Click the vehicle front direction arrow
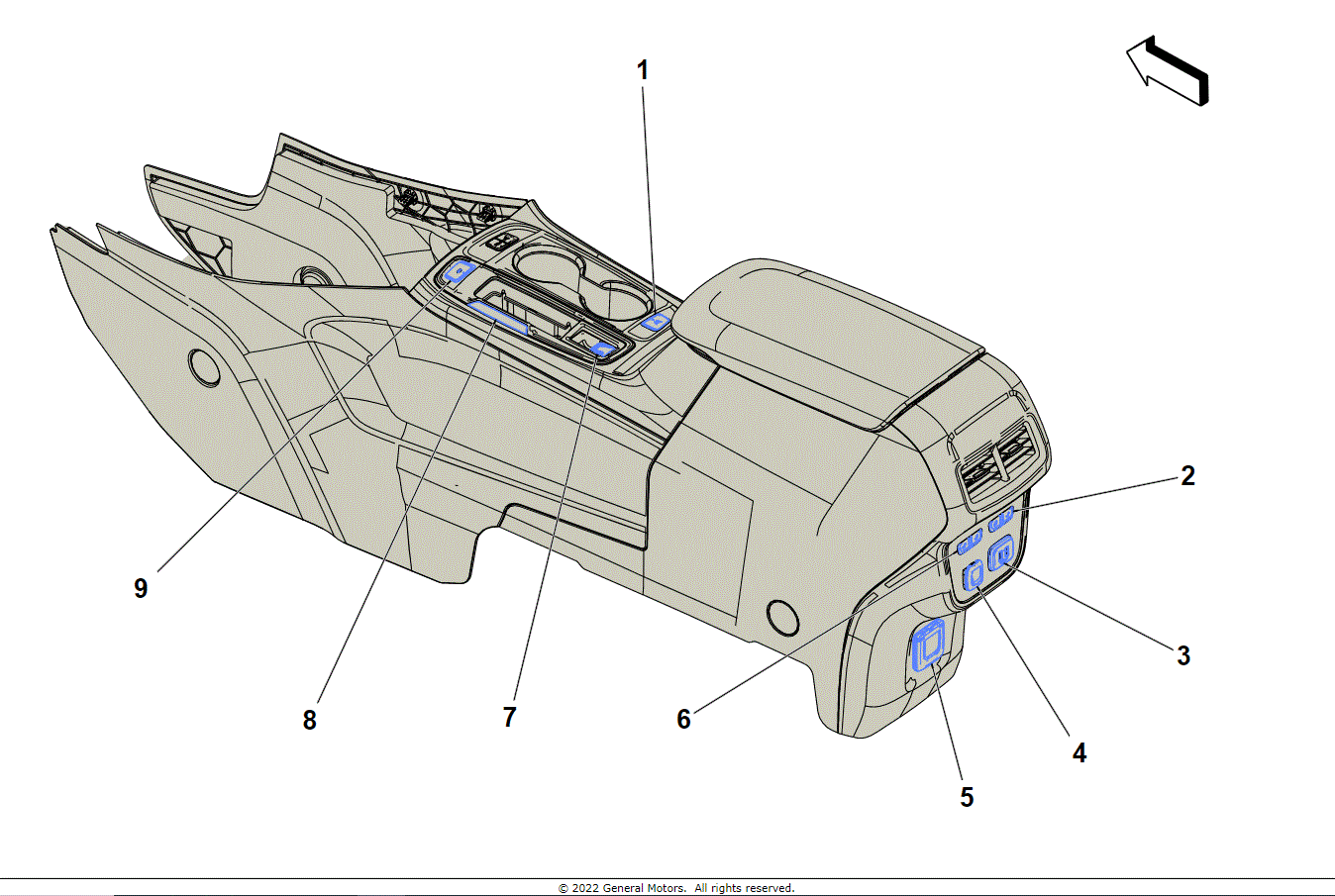1335x896 pixels. 1168,71
